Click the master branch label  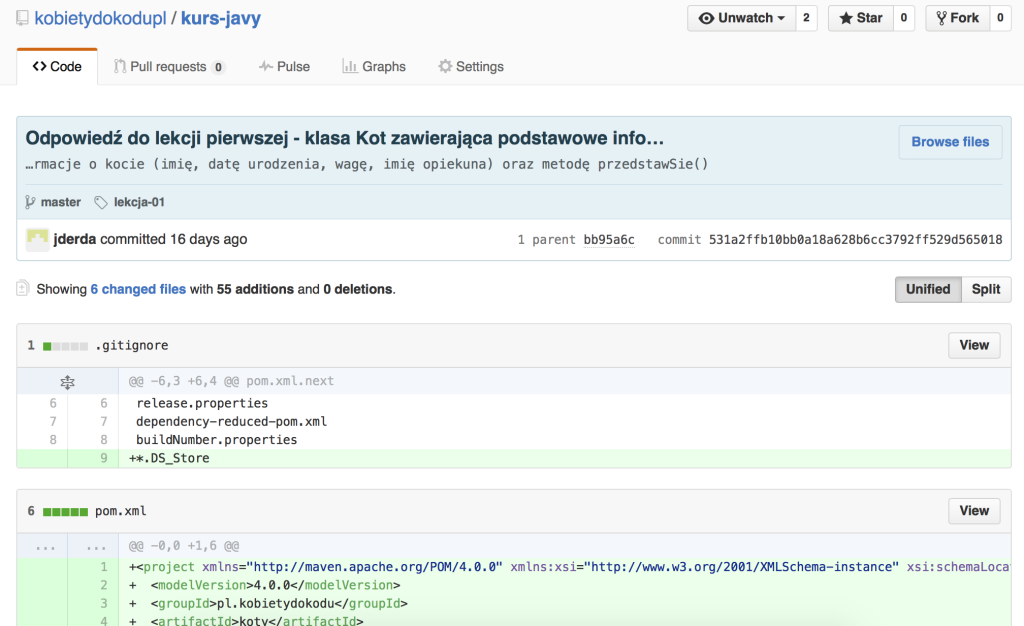pos(61,202)
